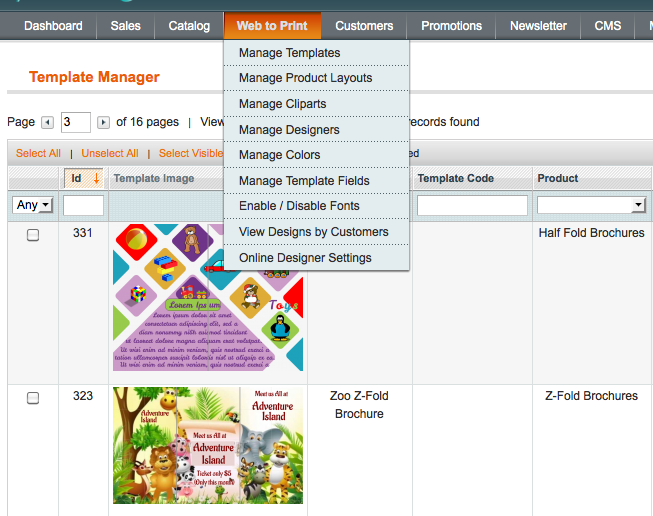Click the Template Image column header

(154, 178)
